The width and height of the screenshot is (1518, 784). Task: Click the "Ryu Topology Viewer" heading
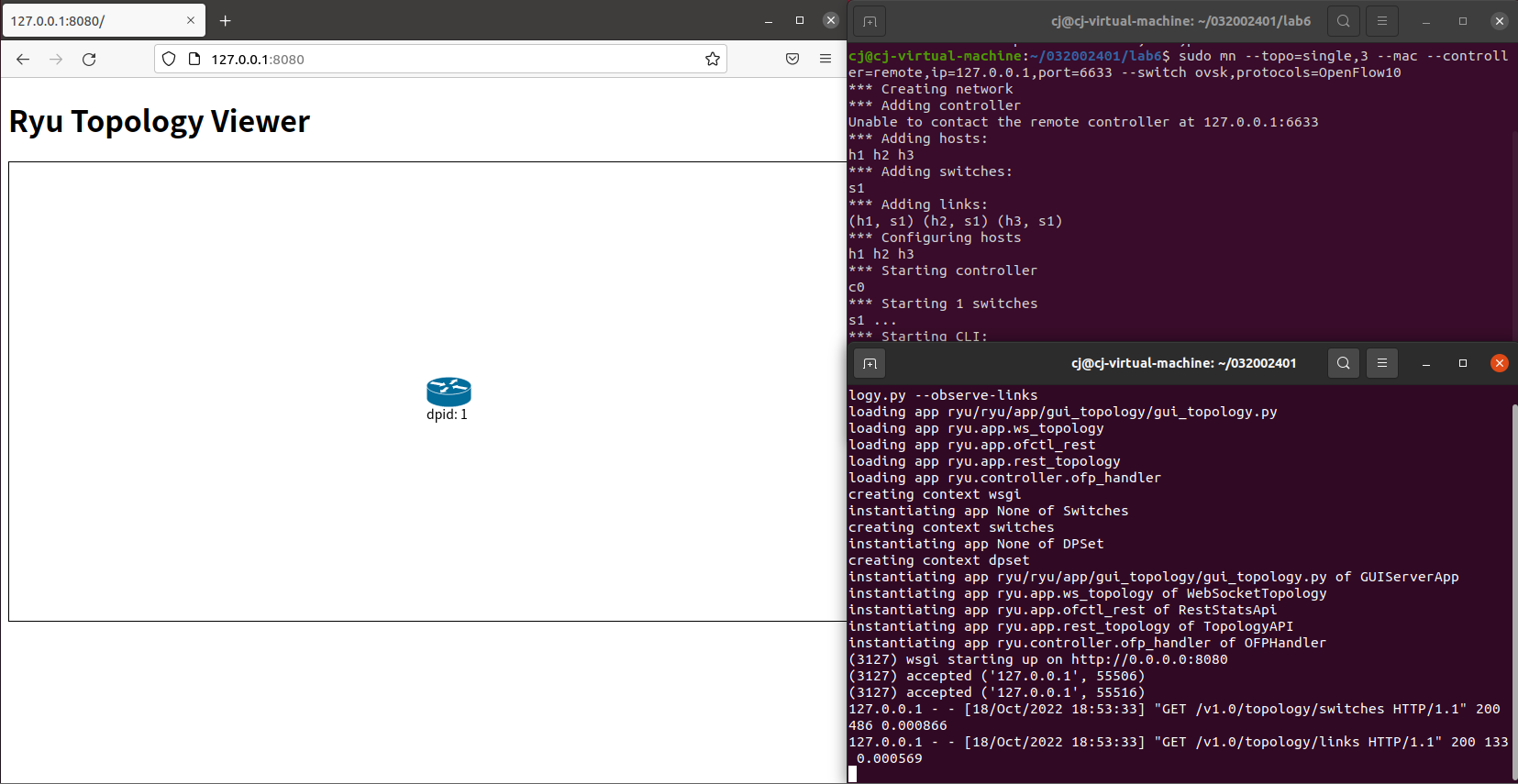coord(160,122)
